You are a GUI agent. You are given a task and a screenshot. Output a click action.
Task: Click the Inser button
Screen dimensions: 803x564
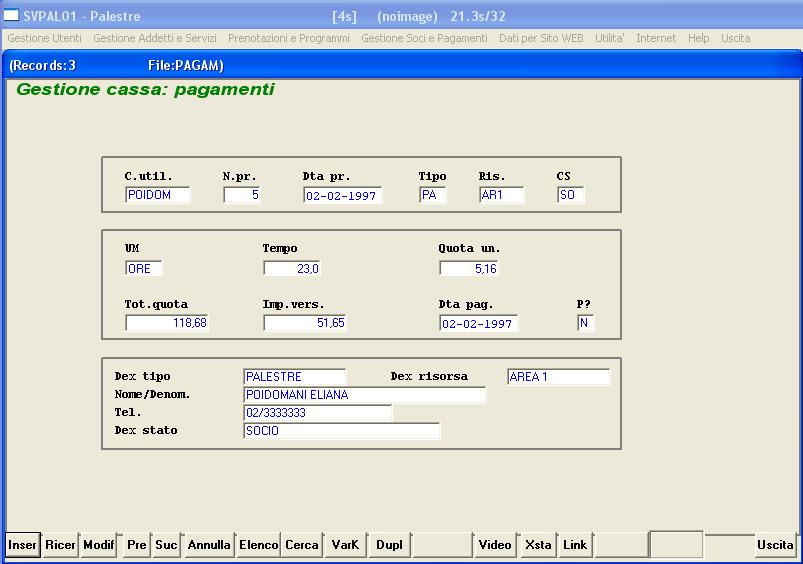click(23, 545)
